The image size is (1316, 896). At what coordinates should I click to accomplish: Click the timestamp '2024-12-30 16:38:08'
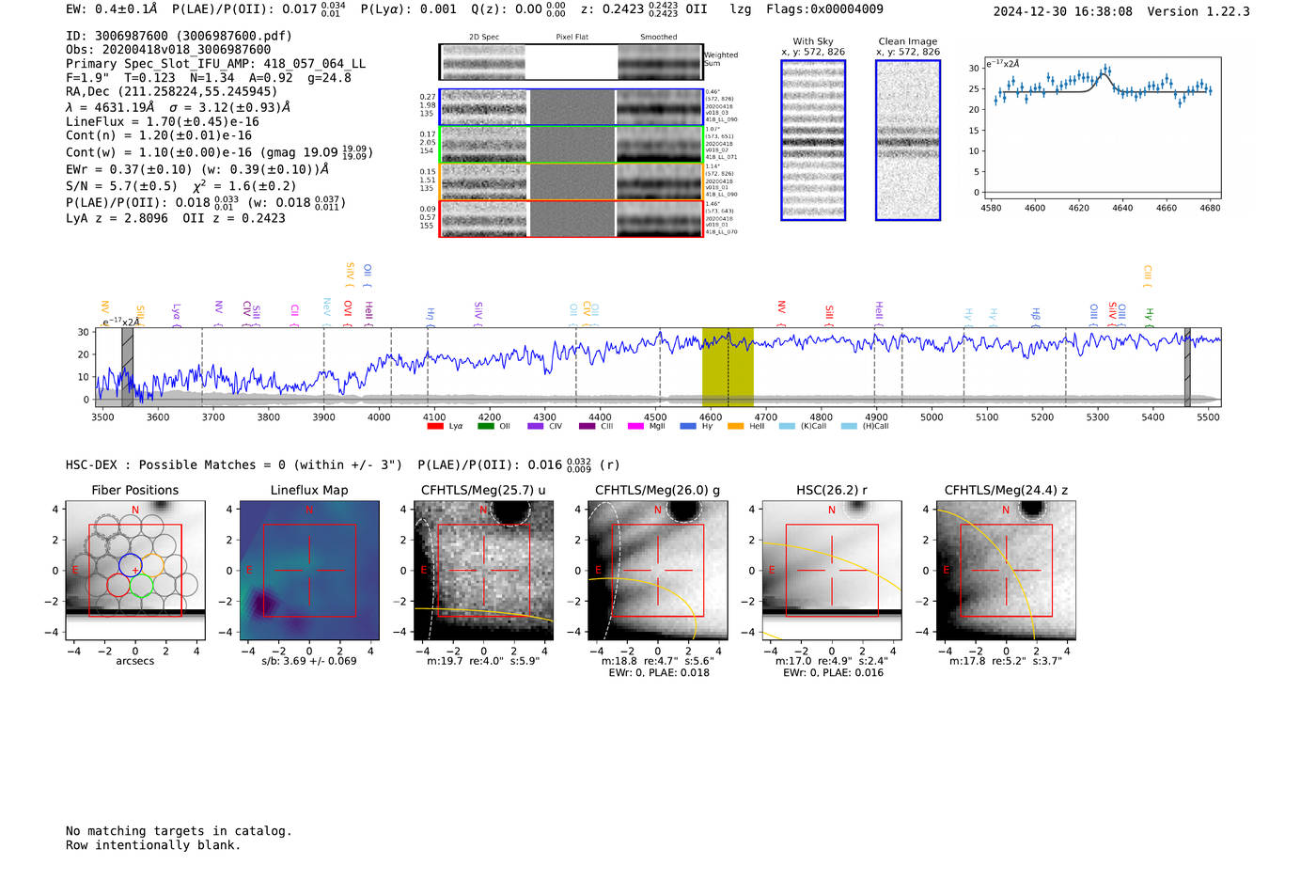(x=1063, y=11)
